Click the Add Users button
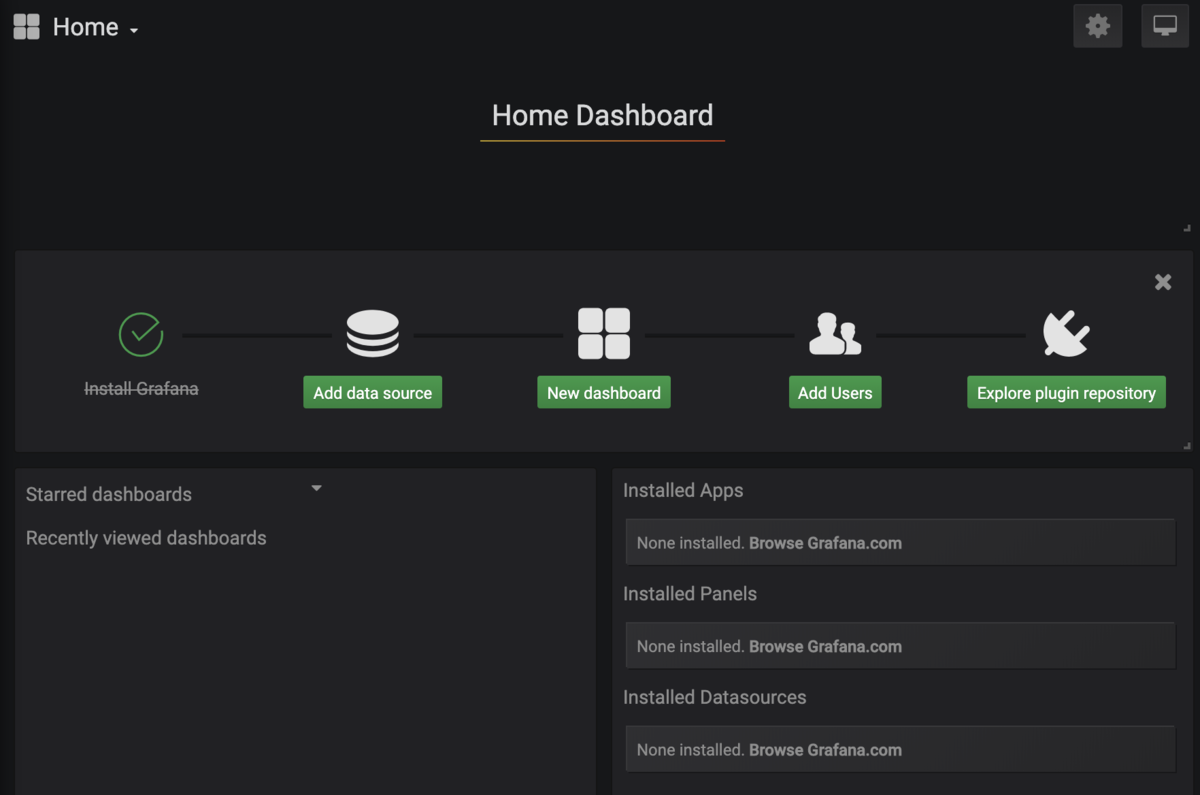This screenshot has height=795, width=1200. [x=835, y=393]
